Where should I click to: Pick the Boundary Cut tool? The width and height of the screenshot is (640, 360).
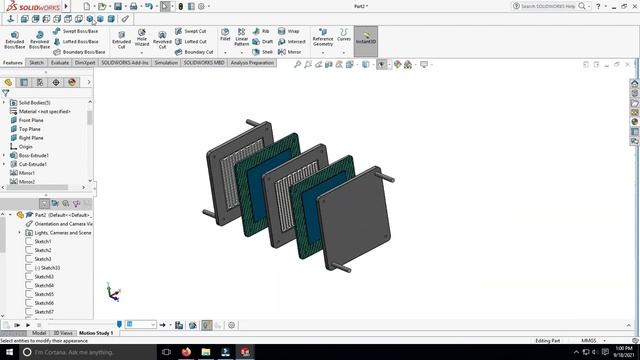click(x=194, y=52)
